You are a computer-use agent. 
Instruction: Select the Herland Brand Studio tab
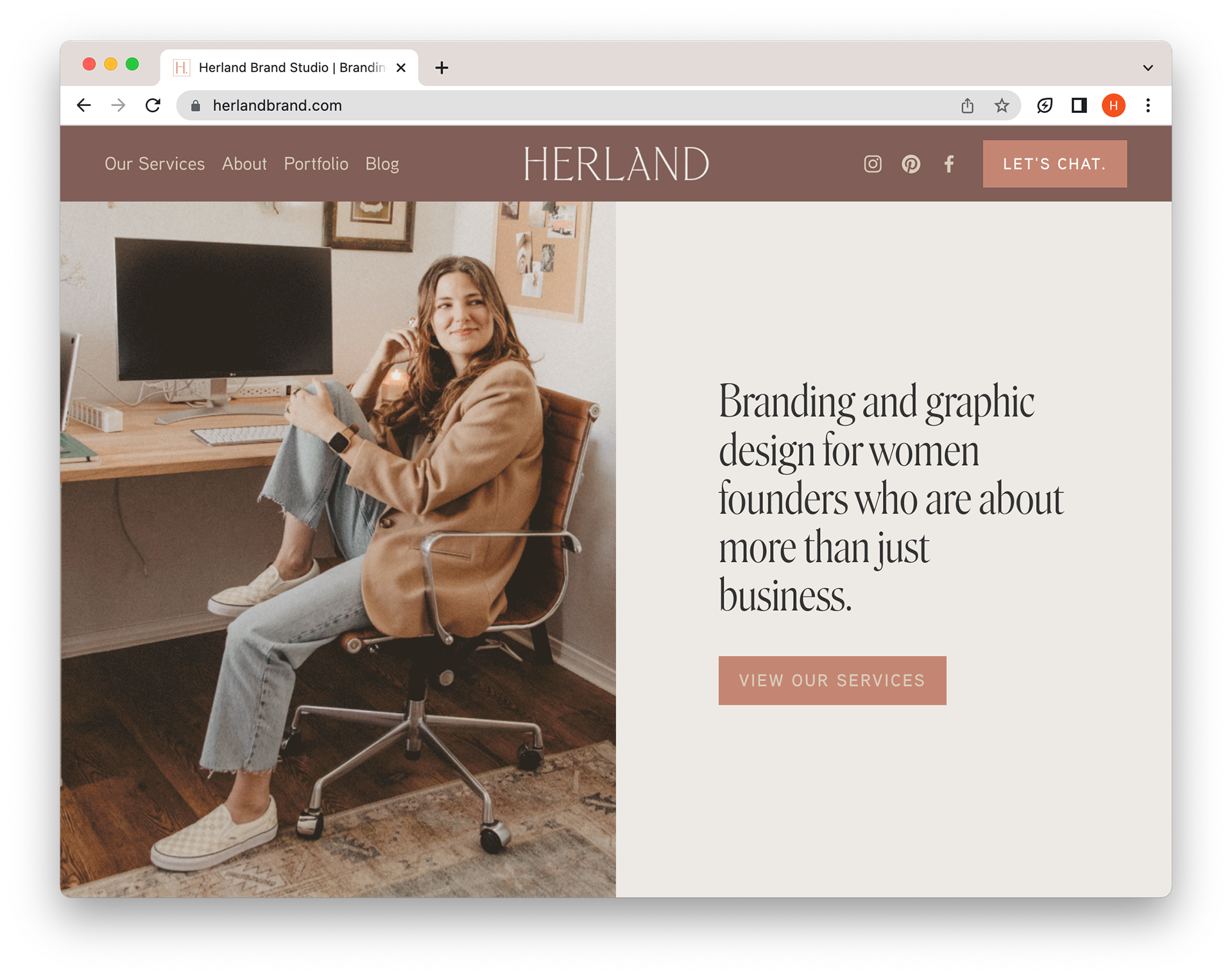[x=289, y=67]
